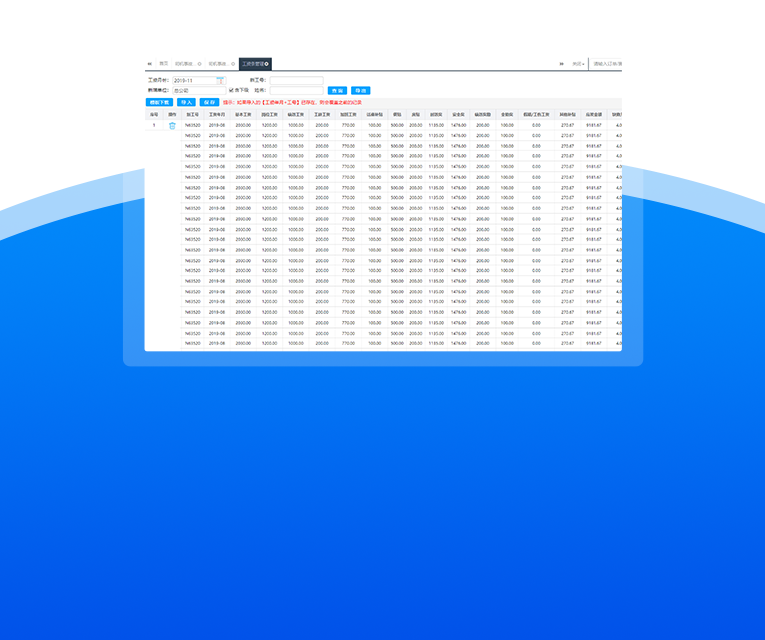Image resolution: width=765 pixels, height=640 pixels.
Task: Toggle the 含下级 checkbox
Action: point(231,90)
